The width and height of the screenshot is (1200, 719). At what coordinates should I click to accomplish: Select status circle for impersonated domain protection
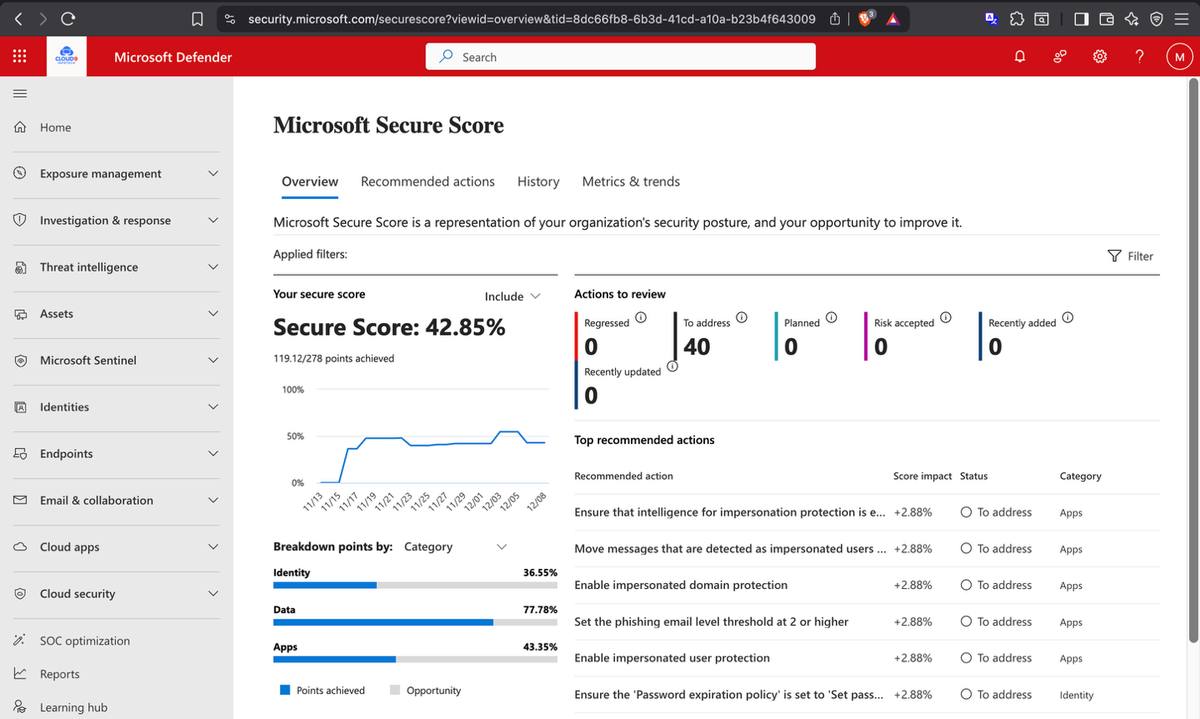point(966,585)
